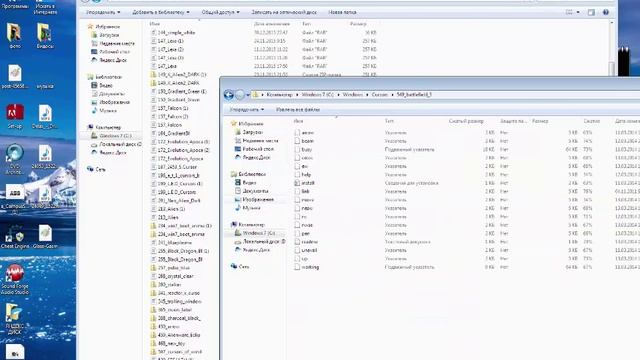
Task: Open the Упорядочить dropdown in front window
Action: coord(247,109)
